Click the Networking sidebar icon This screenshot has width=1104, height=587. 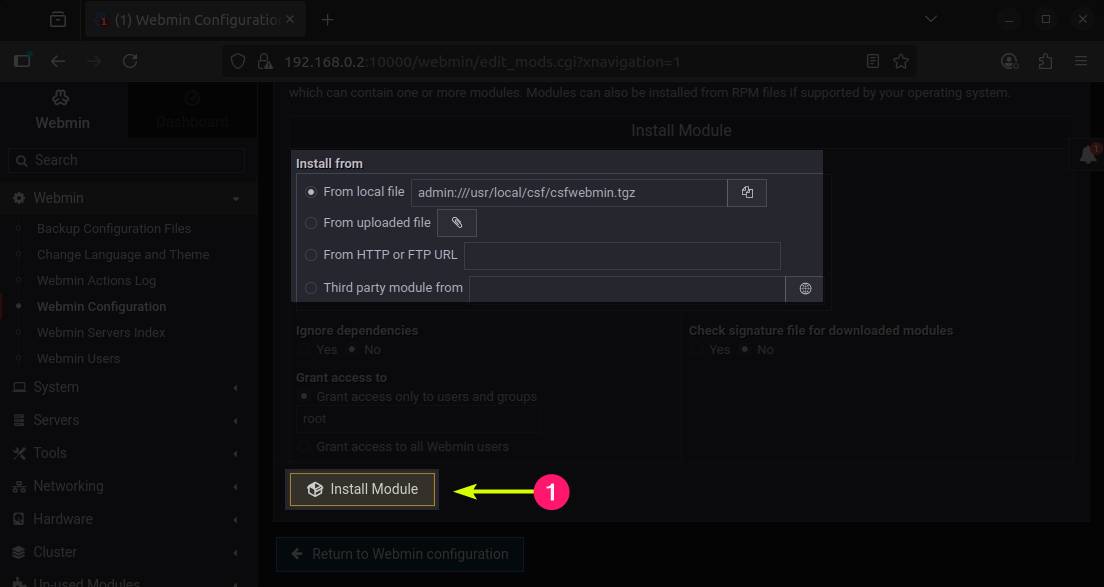click(x=19, y=486)
